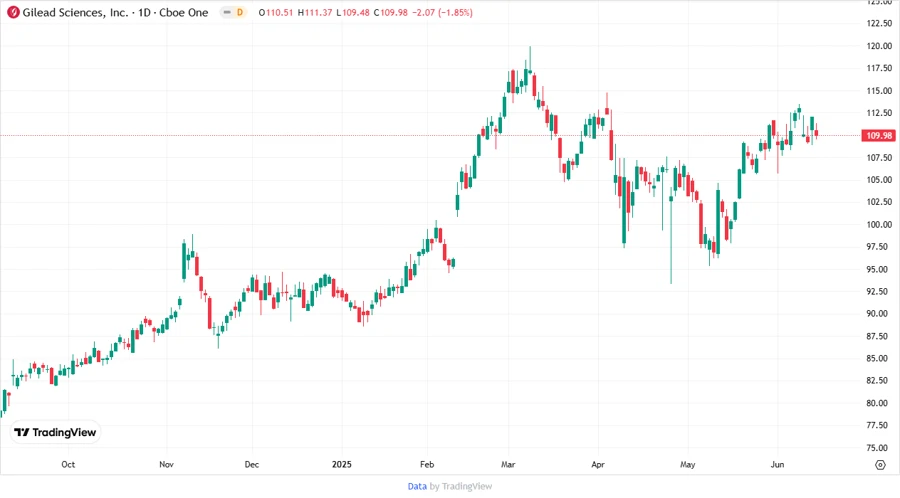Click the 109.98 current price label
This screenshot has width=900, height=498.
[x=879, y=135]
